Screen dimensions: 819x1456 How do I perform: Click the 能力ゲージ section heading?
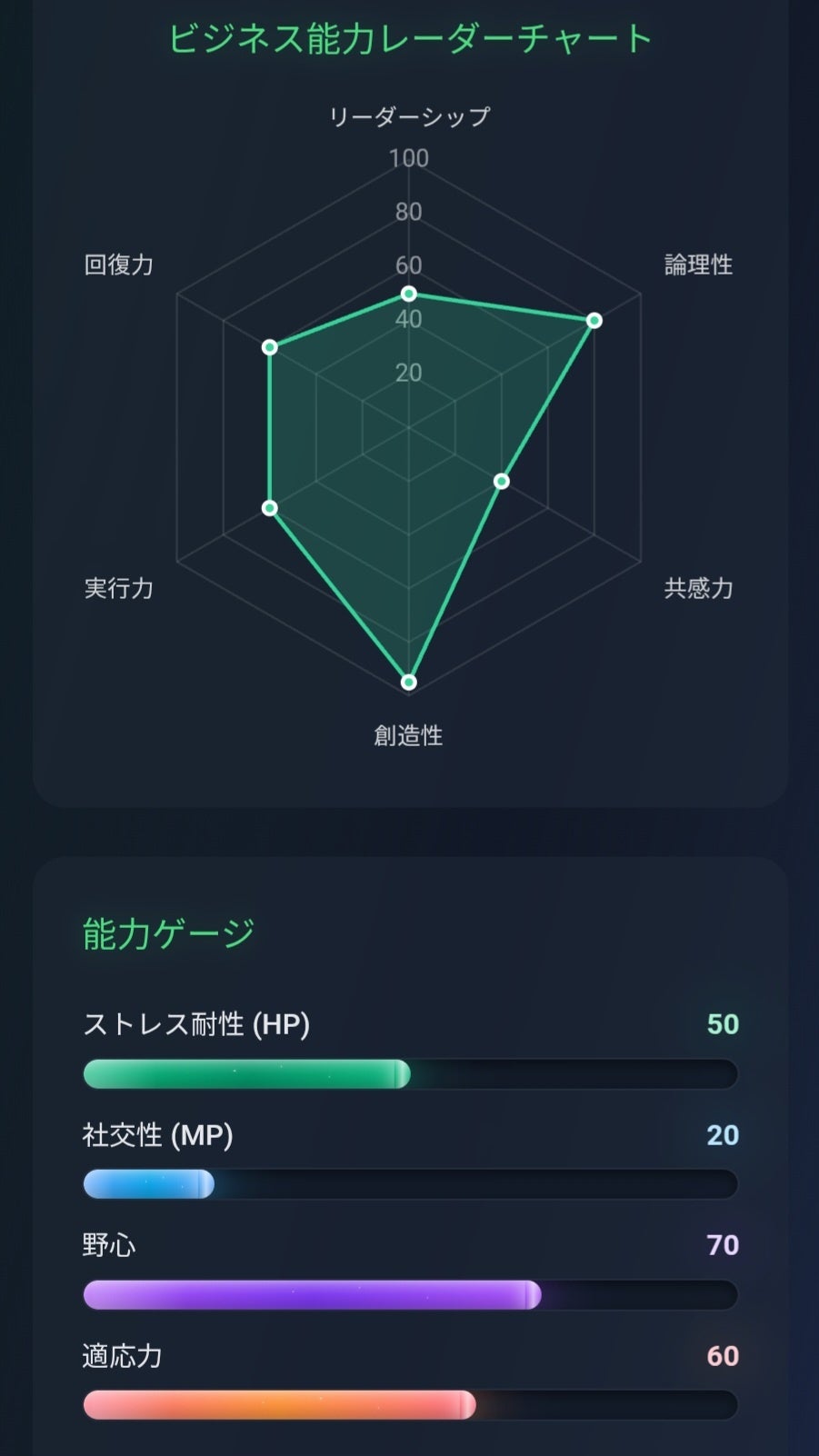point(169,933)
